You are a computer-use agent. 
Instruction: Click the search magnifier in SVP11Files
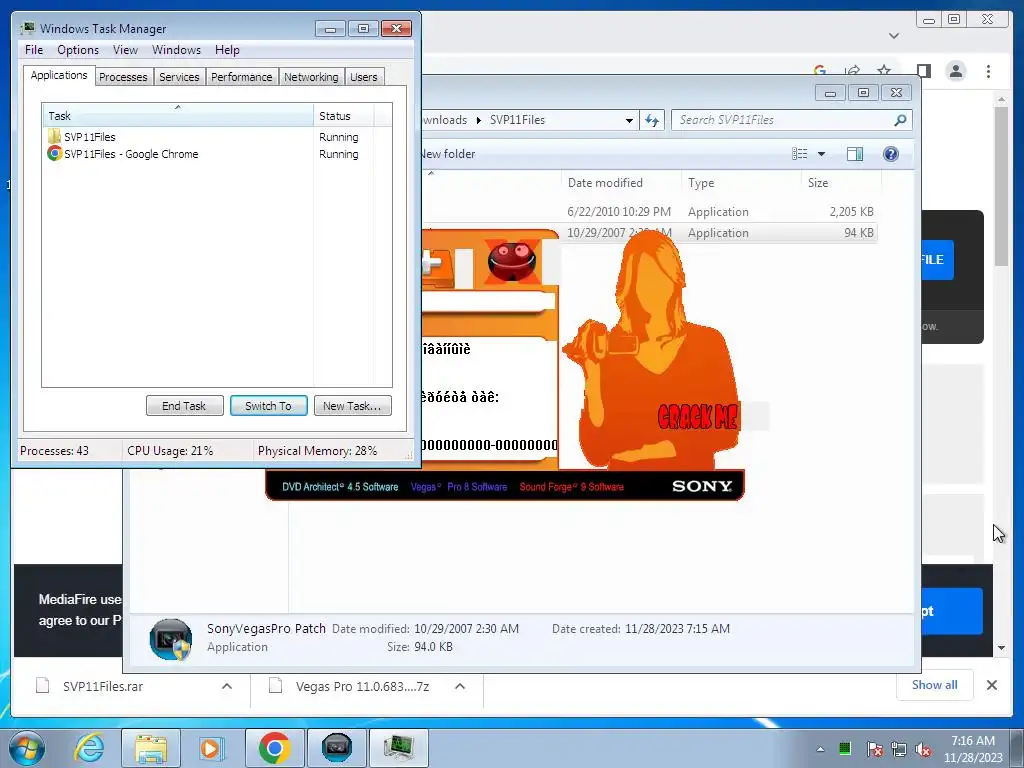[x=900, y=120]
